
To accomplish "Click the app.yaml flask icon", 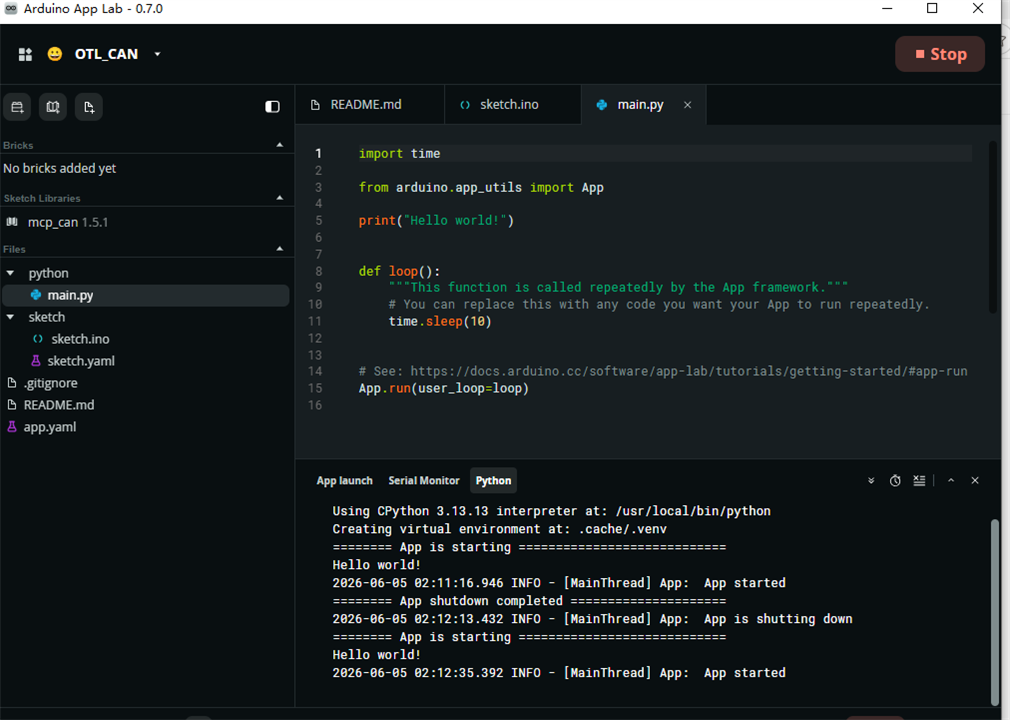I will (x=12, y=427).
